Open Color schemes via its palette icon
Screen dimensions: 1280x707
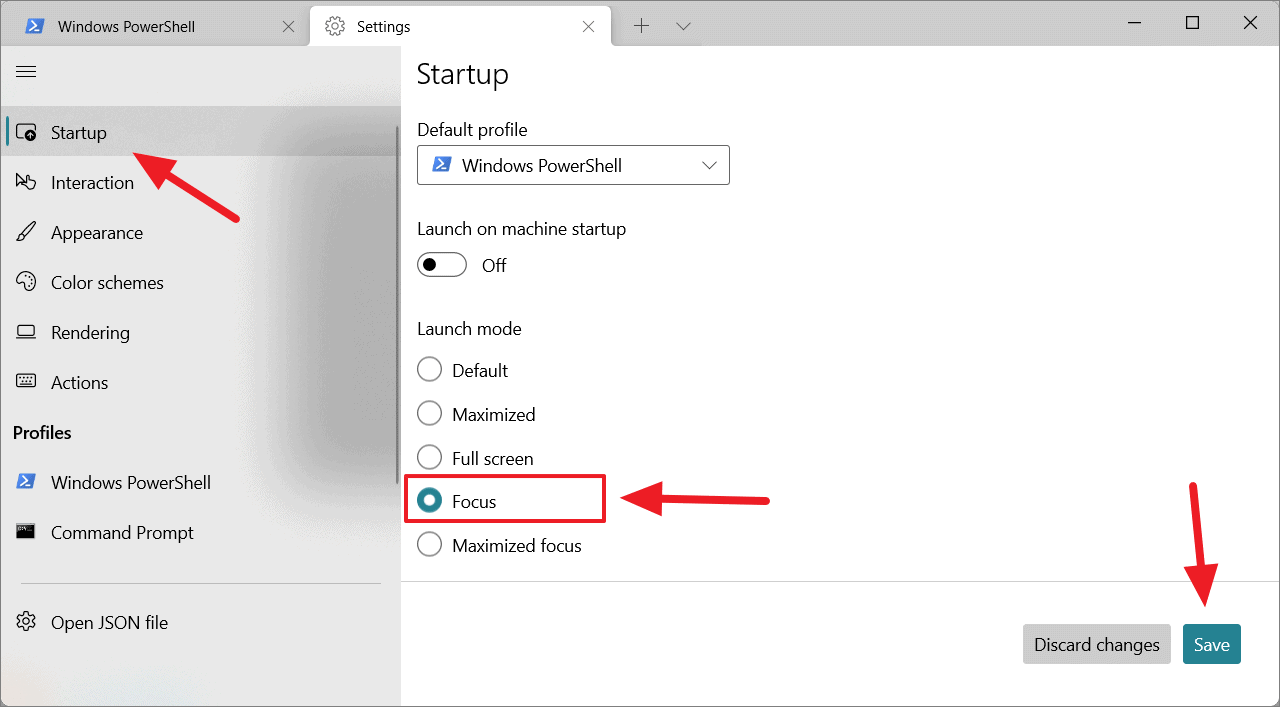pyautogui.click(x=27, y=282)
